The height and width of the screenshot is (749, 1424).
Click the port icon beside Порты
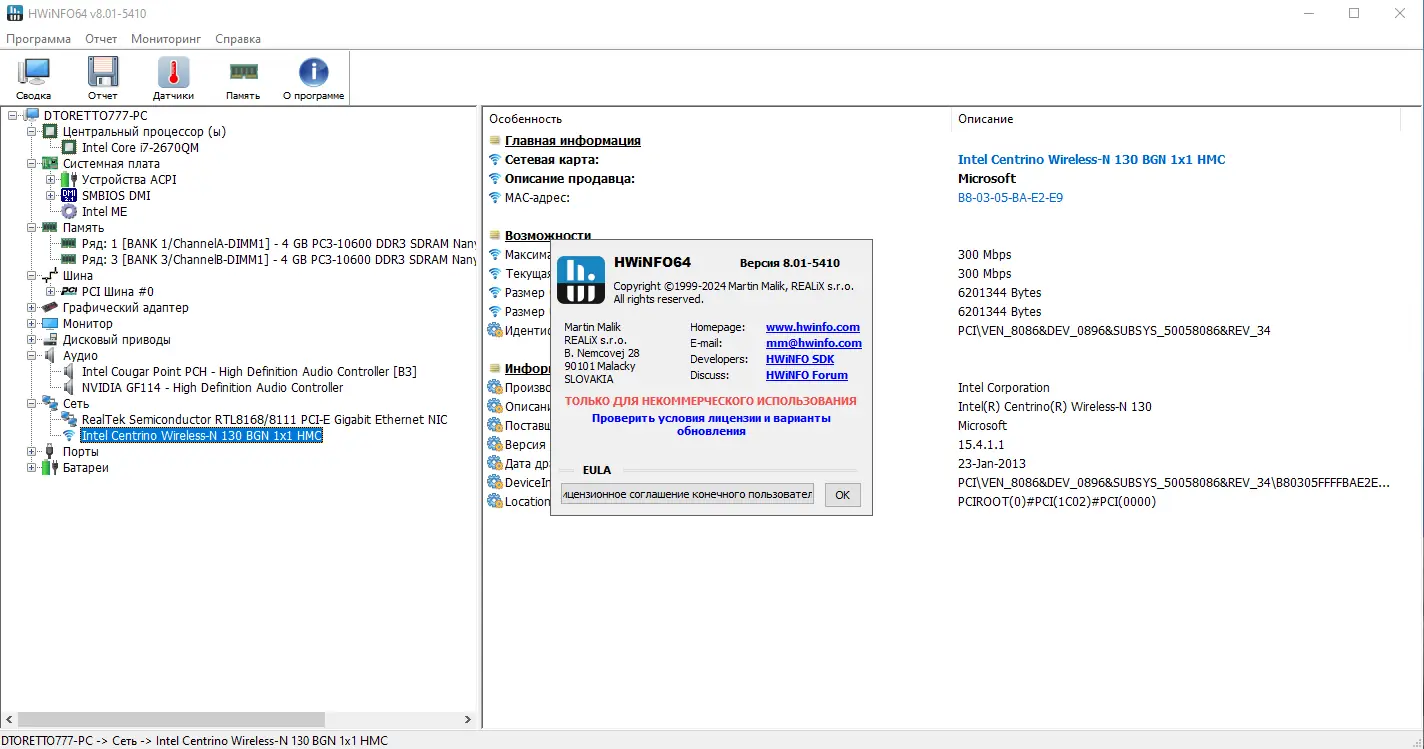[51, 451]
